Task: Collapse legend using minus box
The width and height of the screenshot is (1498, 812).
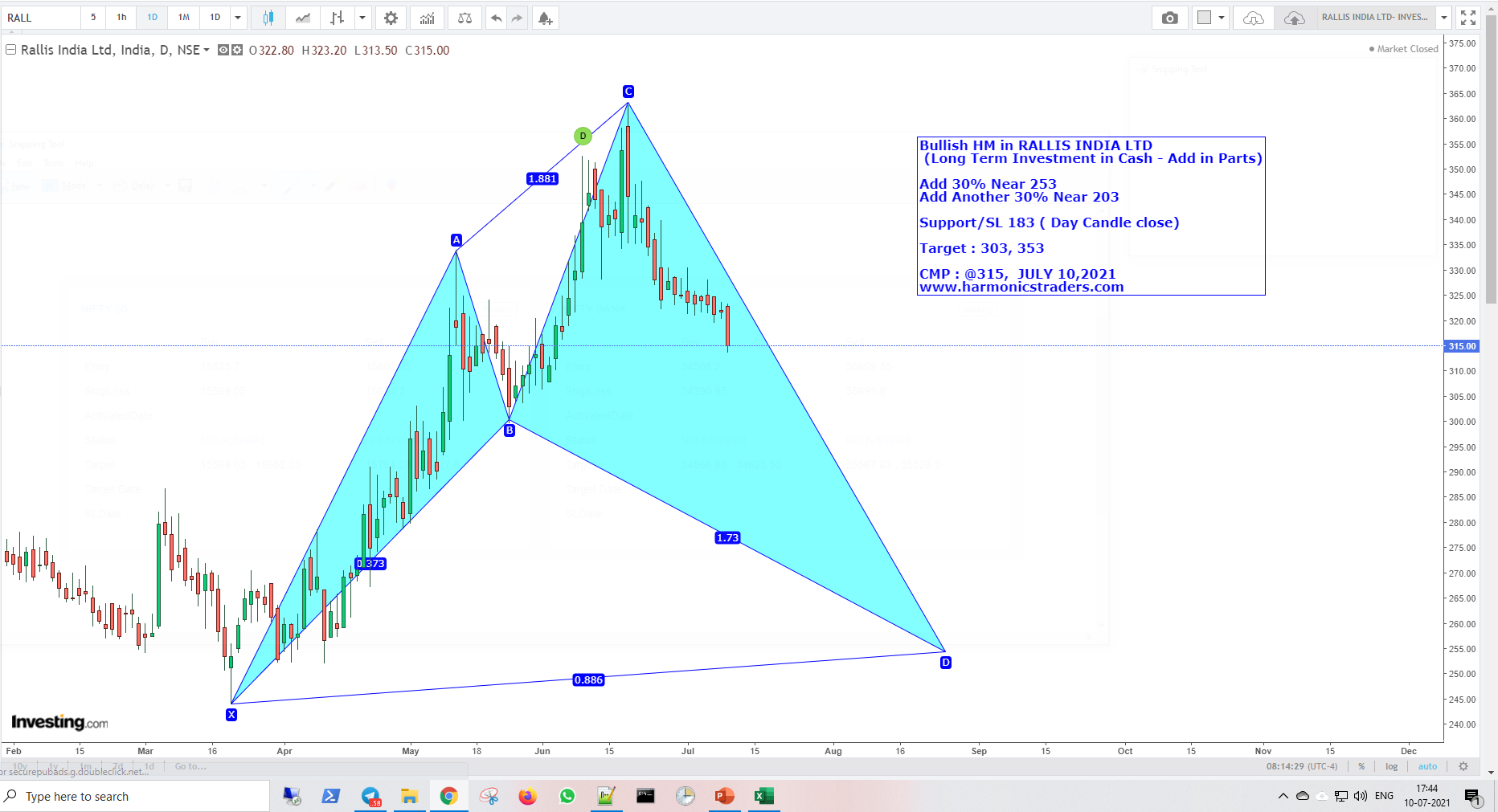Action: 11,50
